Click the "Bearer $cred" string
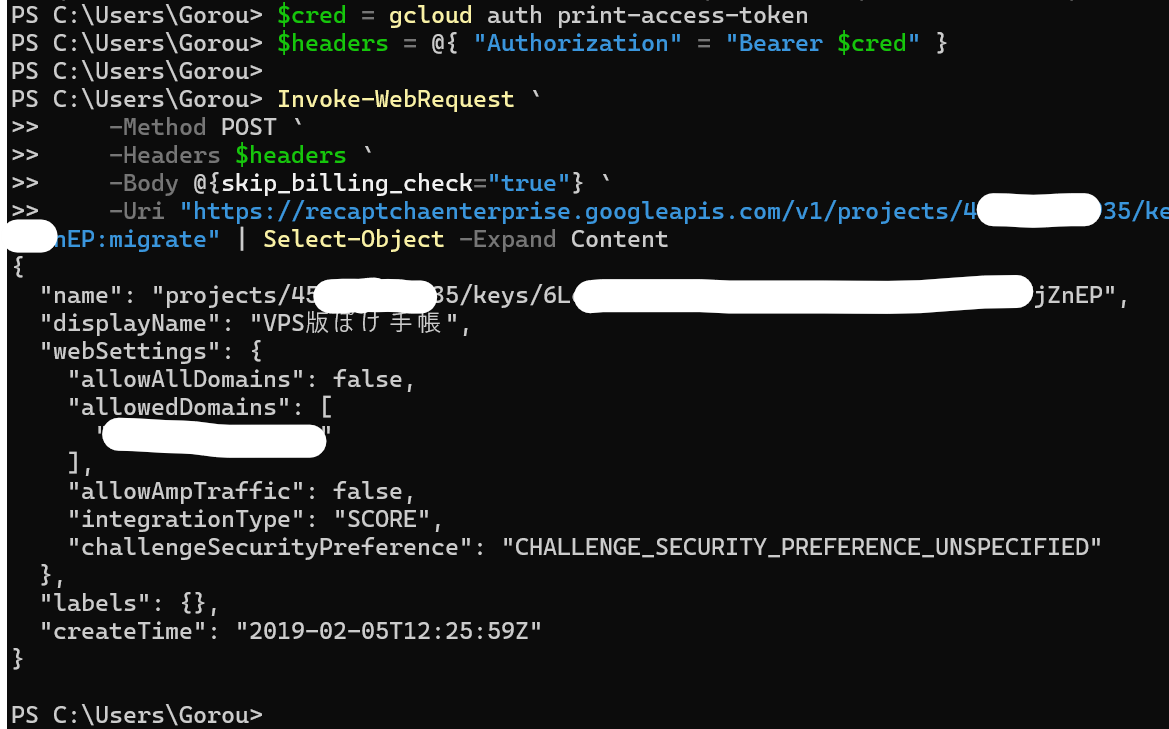 coord(822,43)
